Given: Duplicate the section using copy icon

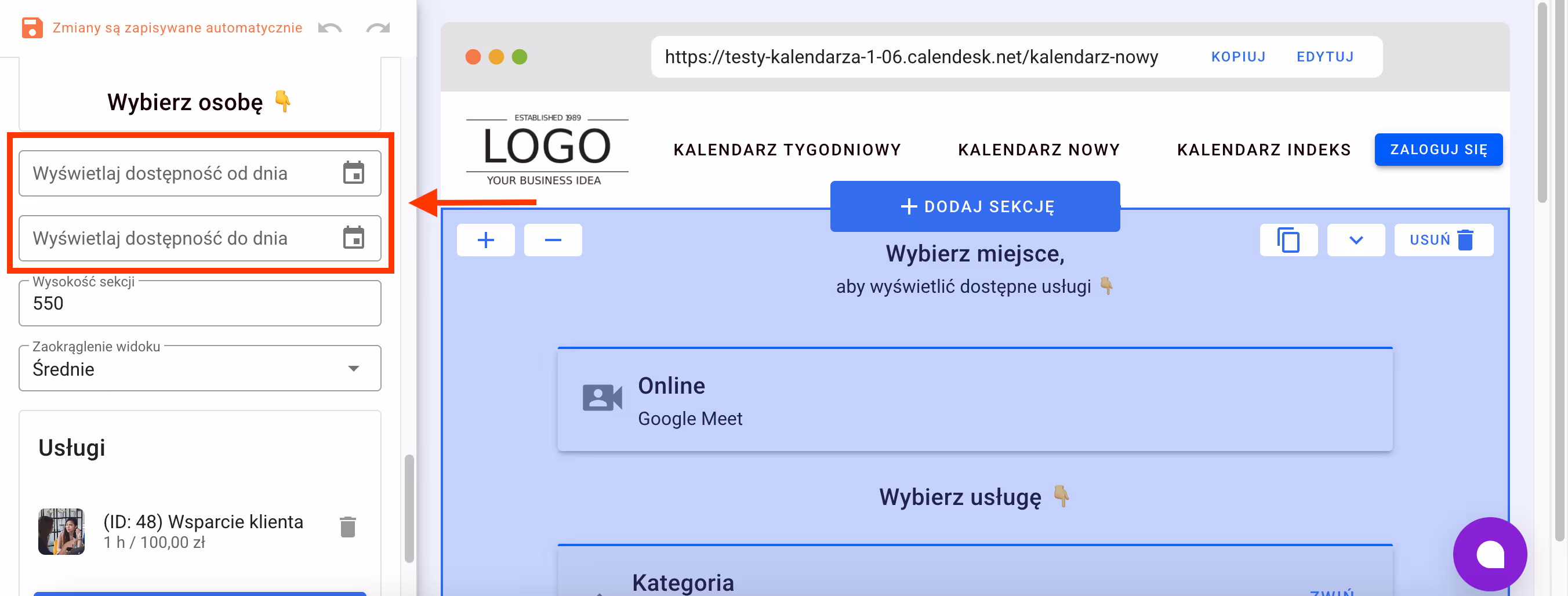Looking at the screenshot, I should (x=1288, y=240).
